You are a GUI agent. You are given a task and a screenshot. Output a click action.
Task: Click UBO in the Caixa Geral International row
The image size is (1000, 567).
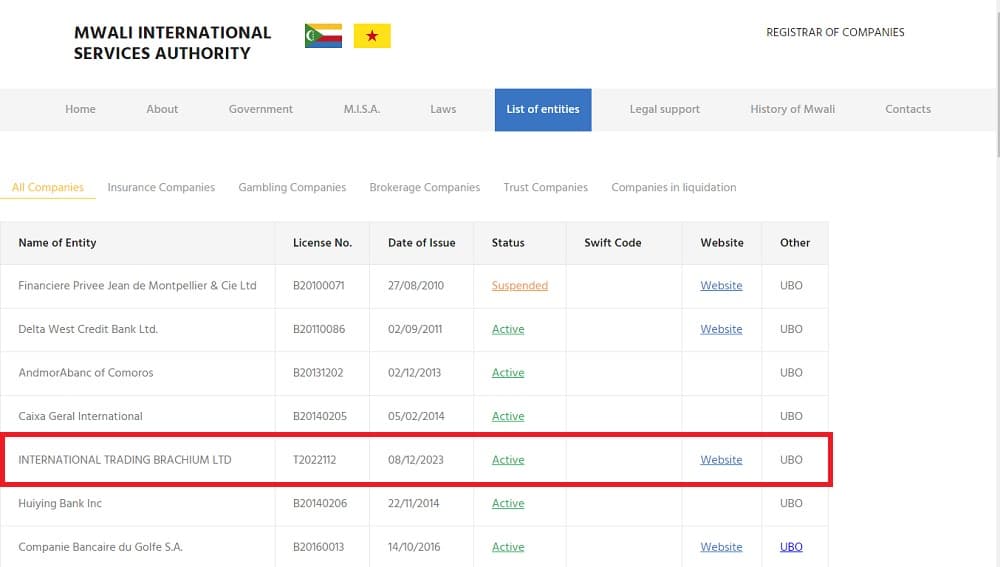click(x=791, y=416)
